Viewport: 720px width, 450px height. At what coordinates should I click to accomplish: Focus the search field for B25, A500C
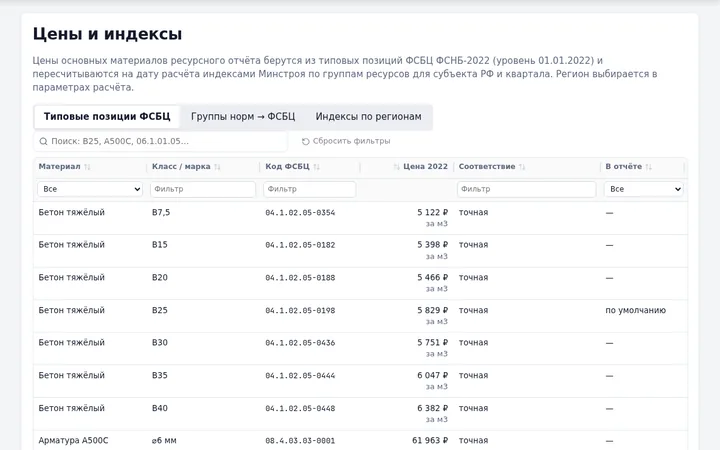[x=161, y=141]
